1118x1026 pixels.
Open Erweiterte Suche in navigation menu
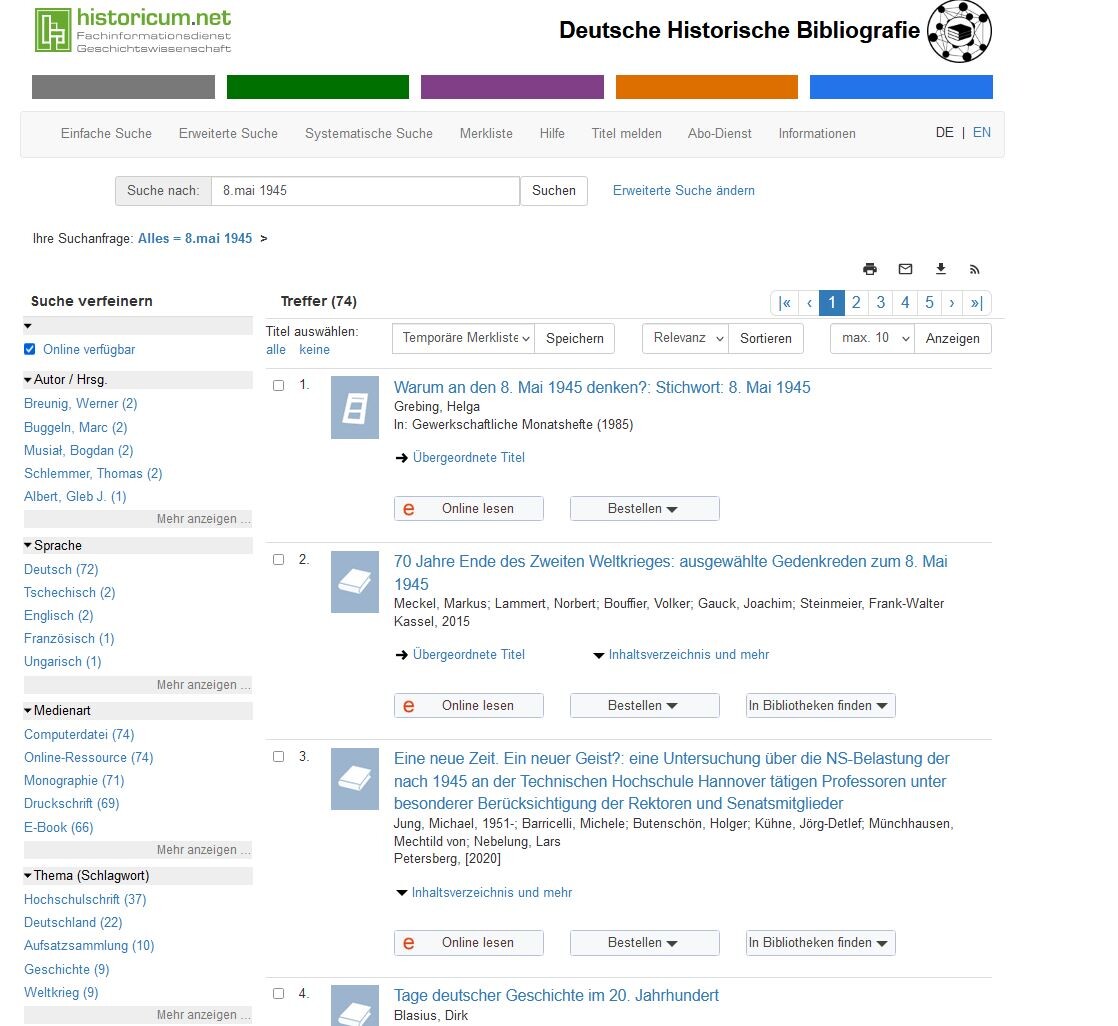[228, 133]
